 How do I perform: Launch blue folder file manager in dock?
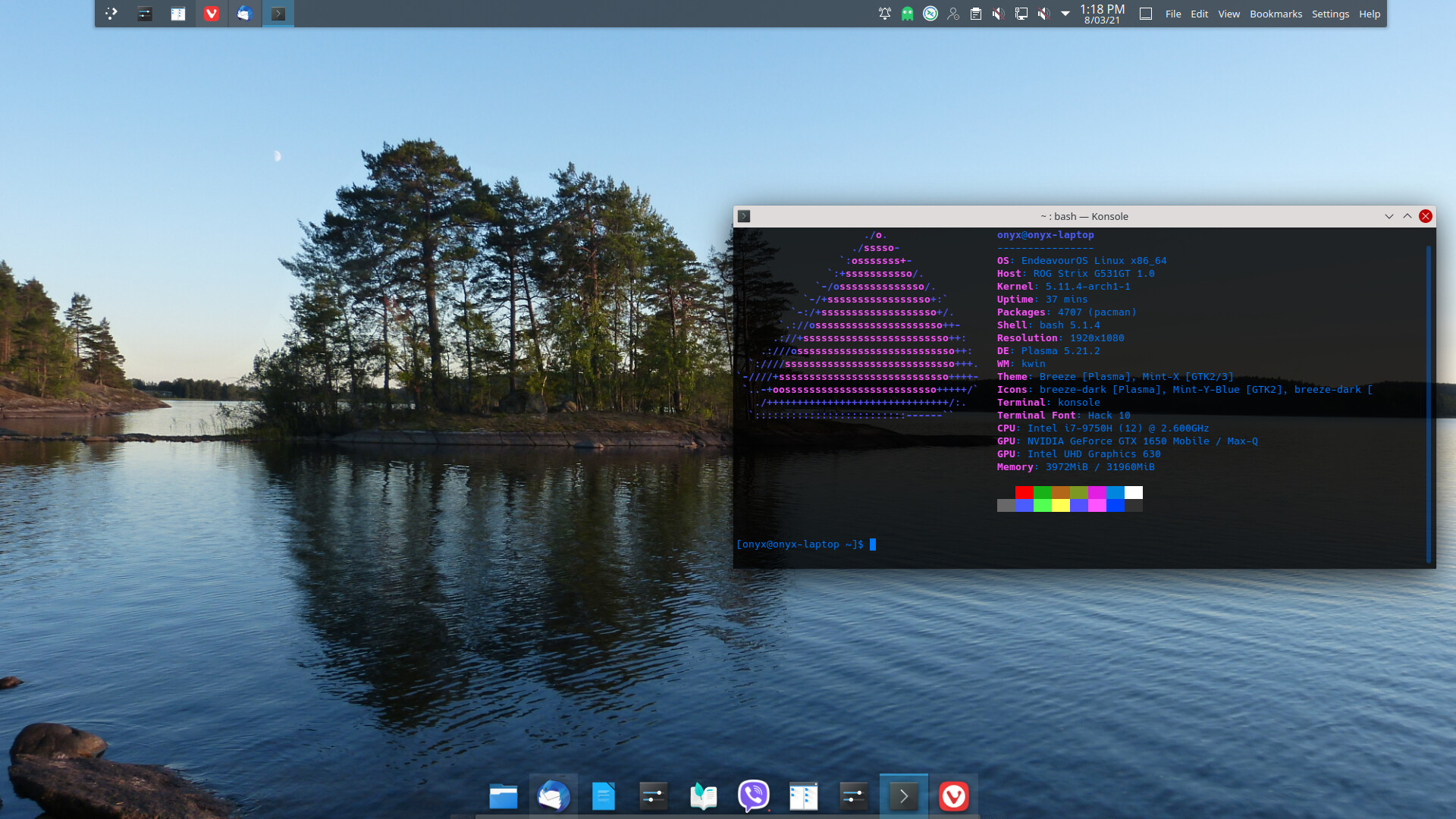(504, 796)
